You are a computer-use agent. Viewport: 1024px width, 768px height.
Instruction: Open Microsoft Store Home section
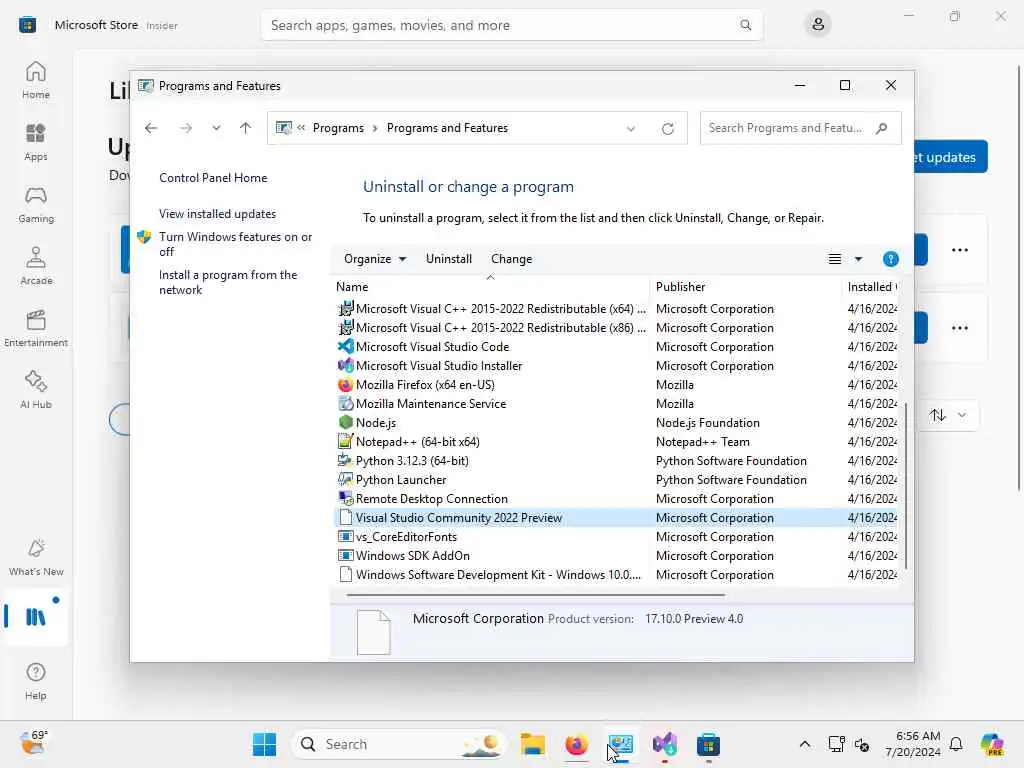click(36, 80)
